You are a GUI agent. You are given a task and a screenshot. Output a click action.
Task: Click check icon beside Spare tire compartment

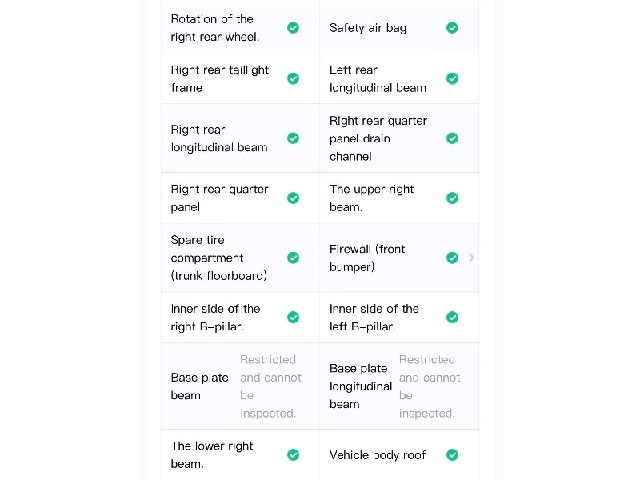coord(293,258)
